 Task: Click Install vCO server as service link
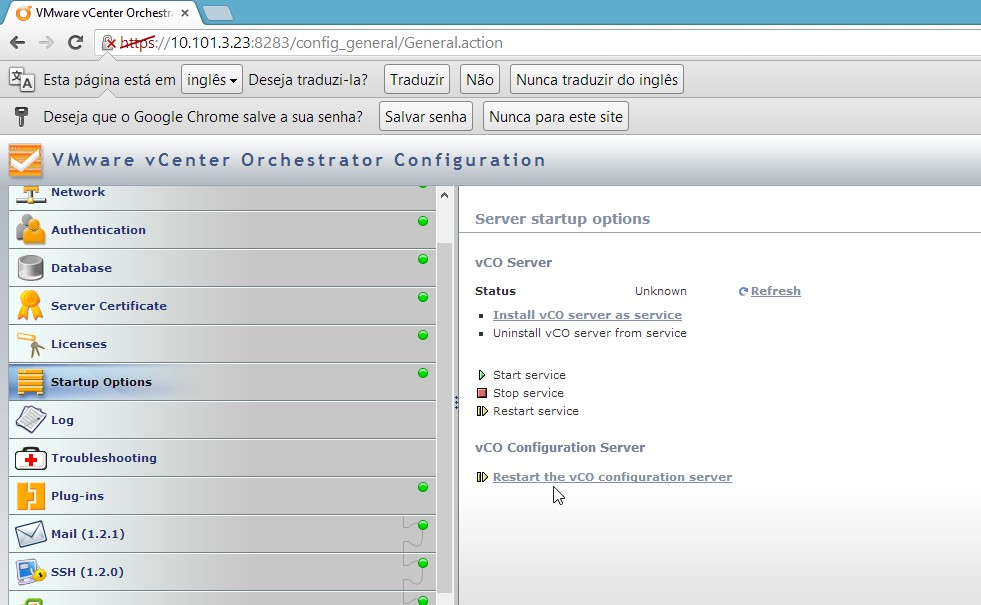[x=587, y=315]
